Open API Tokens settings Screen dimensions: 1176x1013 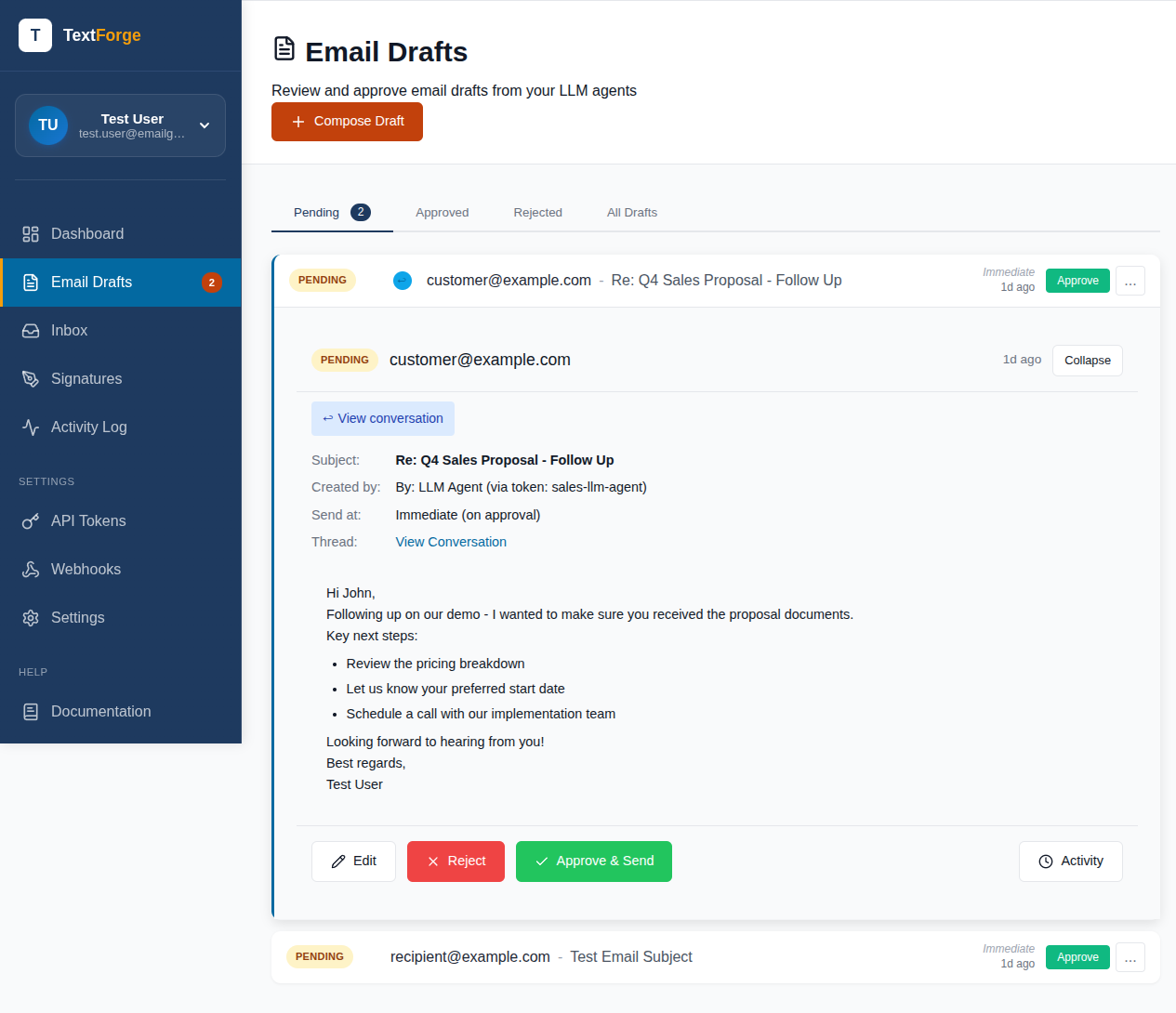tap(121, 521)
